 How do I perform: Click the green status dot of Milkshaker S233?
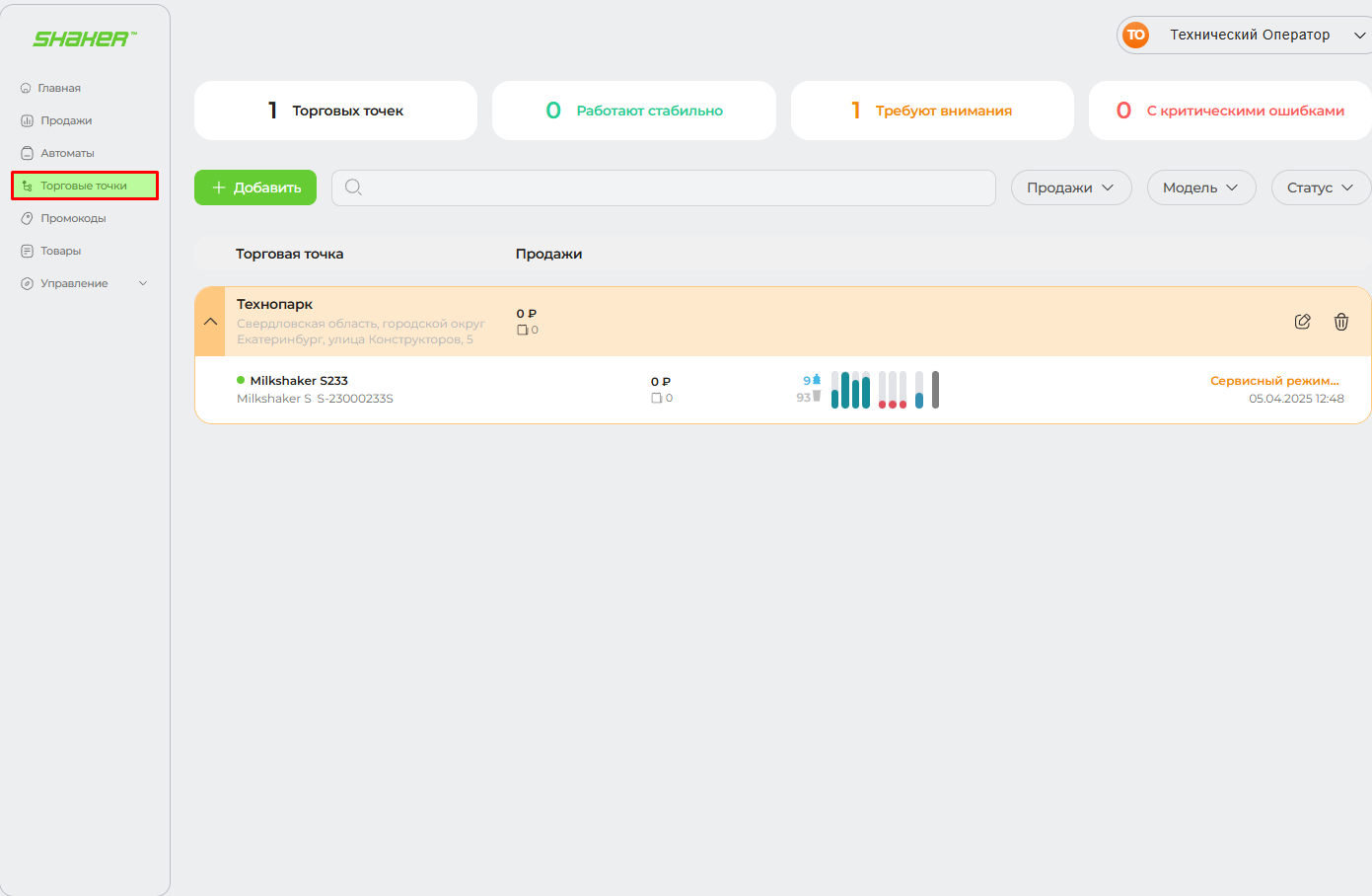(241, 380)
